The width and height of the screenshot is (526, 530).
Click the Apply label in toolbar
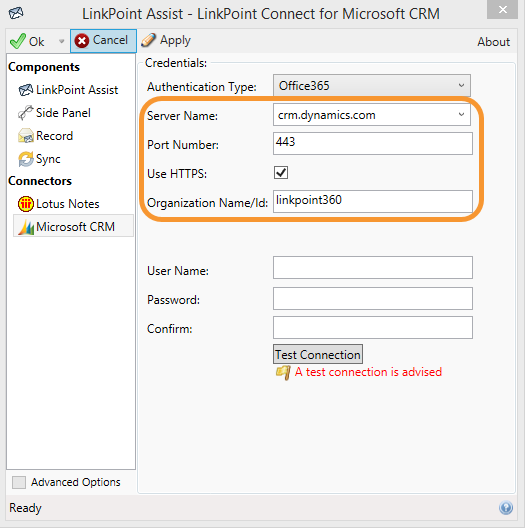coord(175,41)
